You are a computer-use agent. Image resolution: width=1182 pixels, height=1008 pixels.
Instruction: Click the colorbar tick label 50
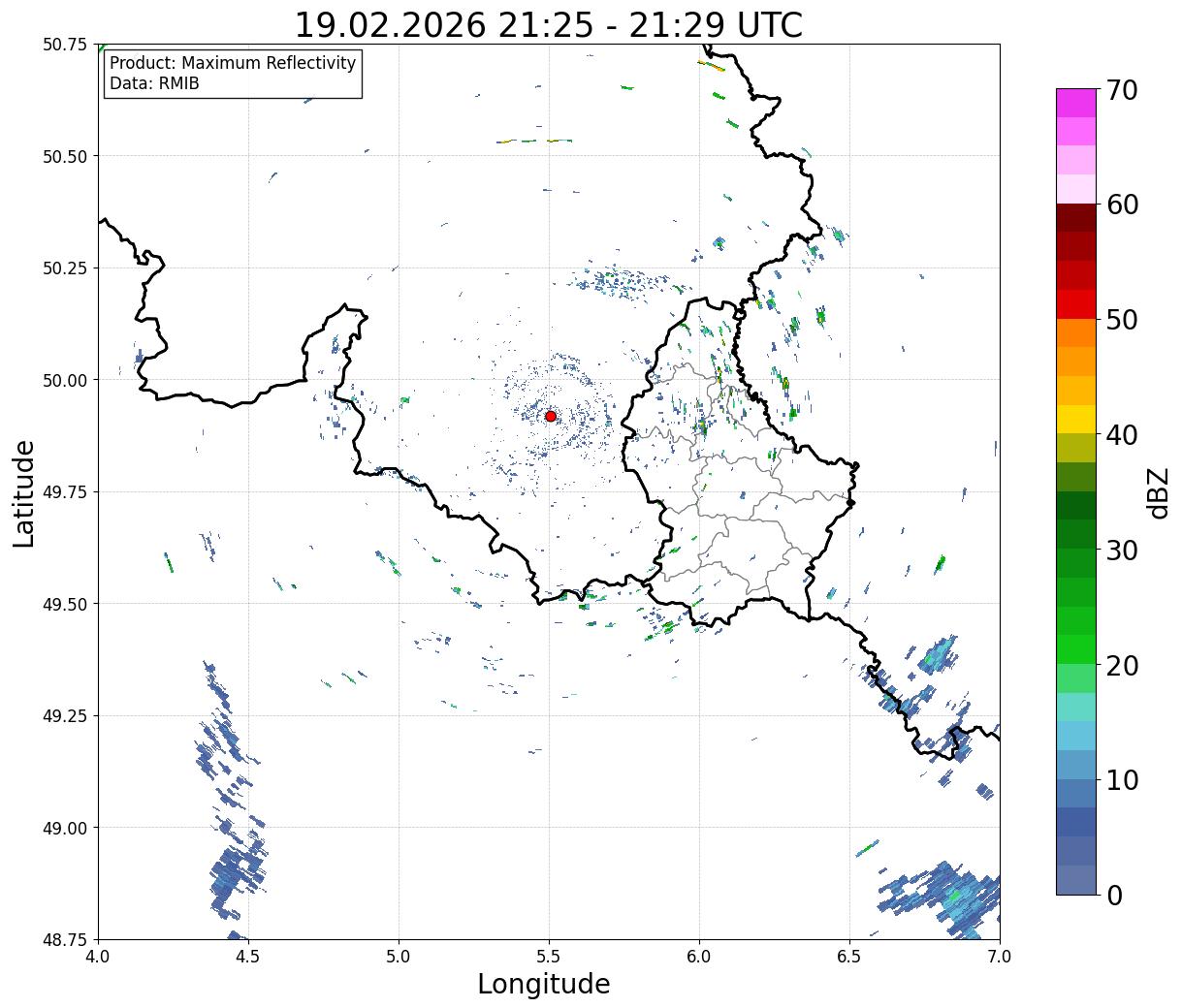point(1123,320)
